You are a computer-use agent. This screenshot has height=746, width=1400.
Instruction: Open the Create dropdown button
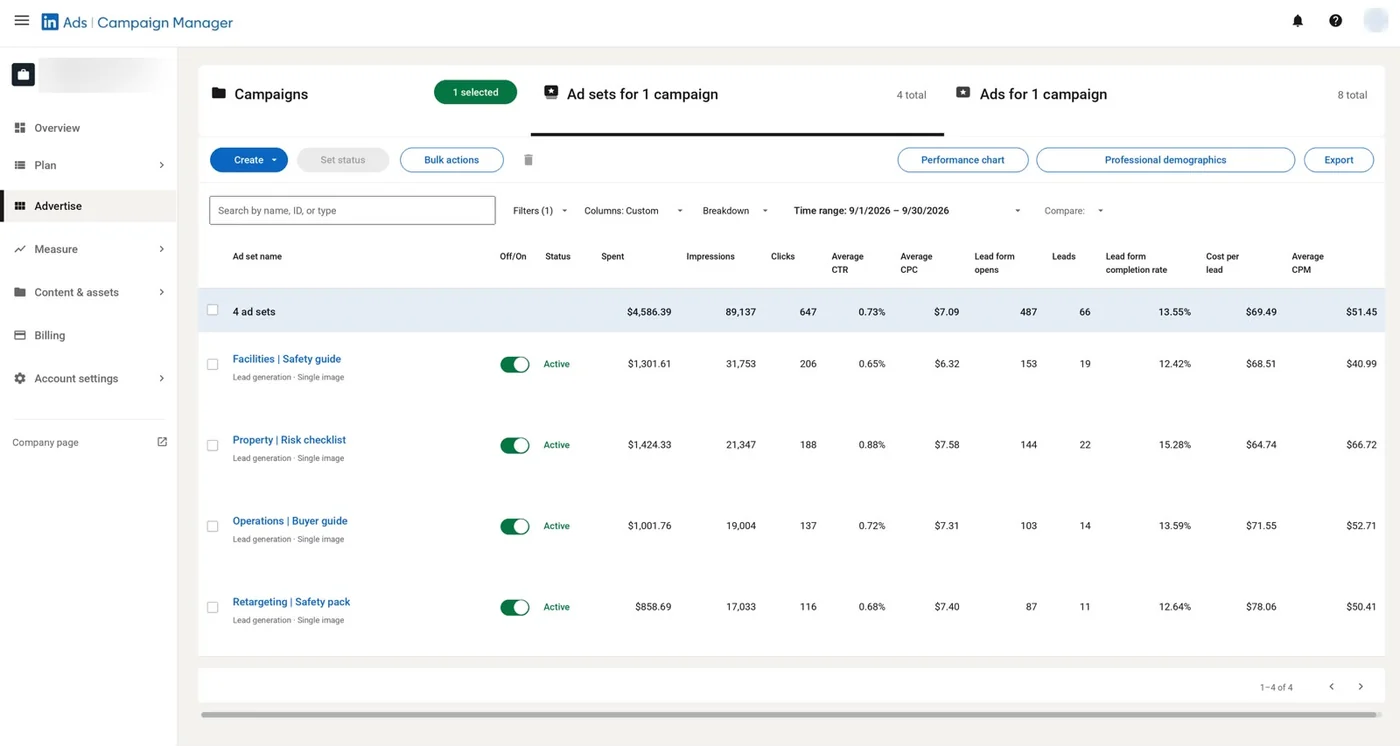(x=249, y=160)
